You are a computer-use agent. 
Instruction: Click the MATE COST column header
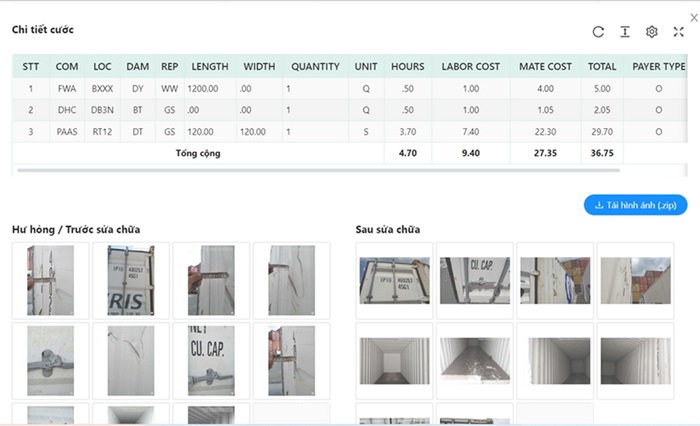pos(545,67)
